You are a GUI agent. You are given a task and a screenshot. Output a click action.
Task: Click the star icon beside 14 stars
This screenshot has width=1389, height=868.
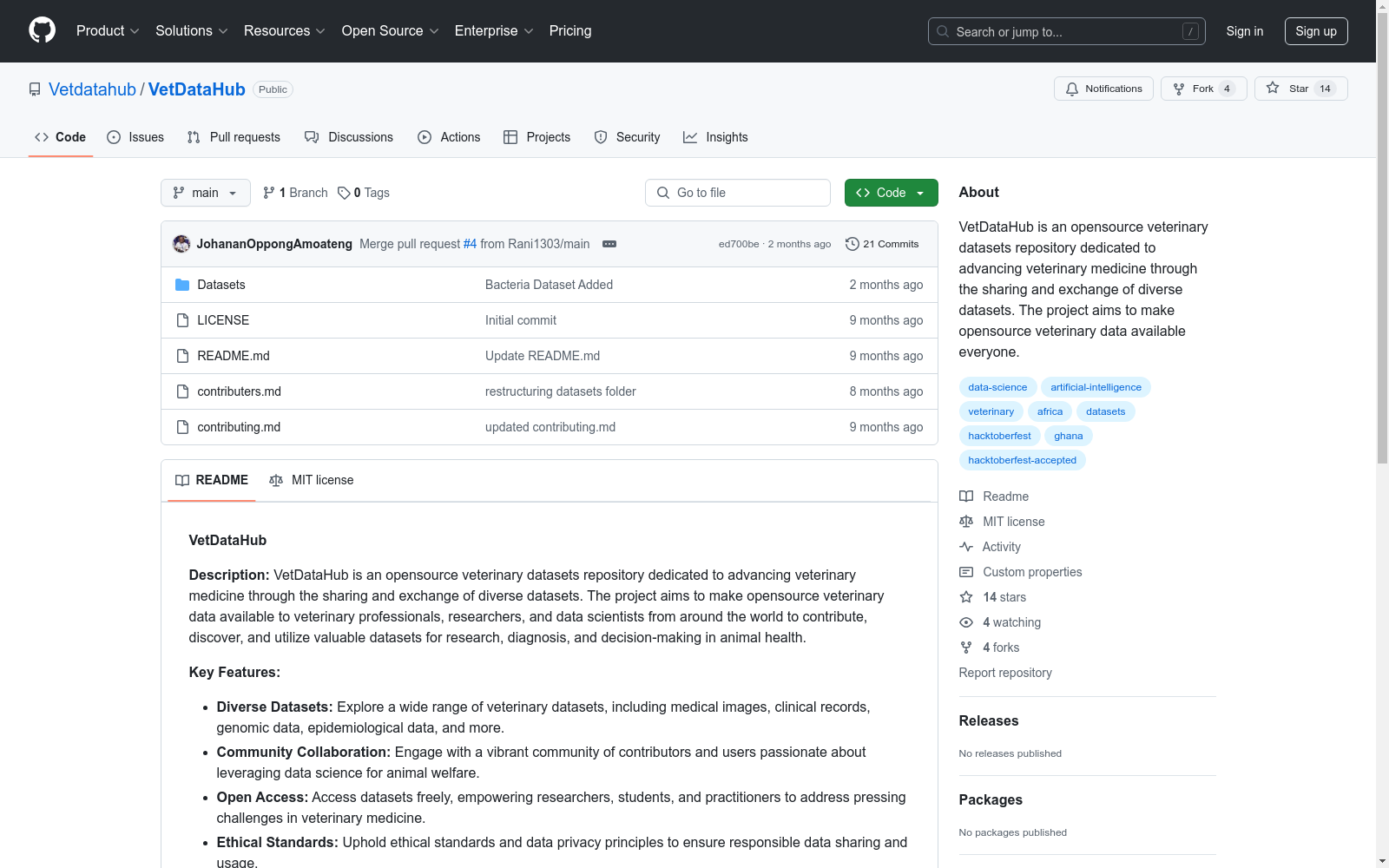966,597
